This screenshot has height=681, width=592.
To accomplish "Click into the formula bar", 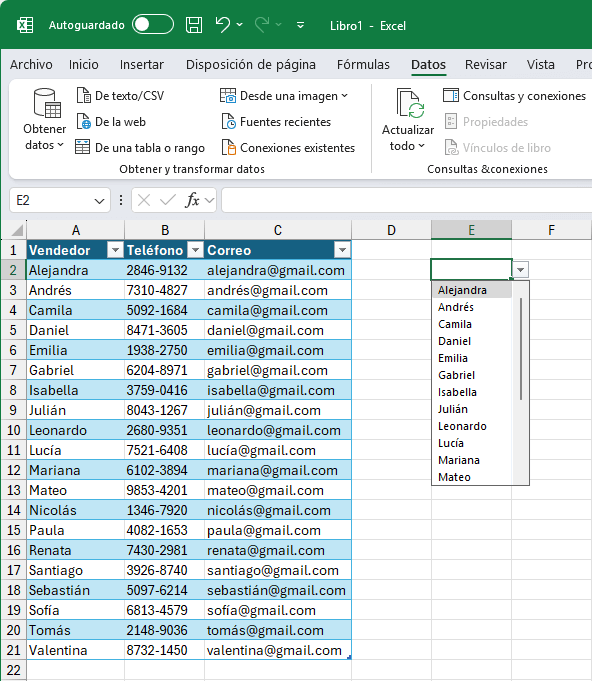I will coord(407,200).
